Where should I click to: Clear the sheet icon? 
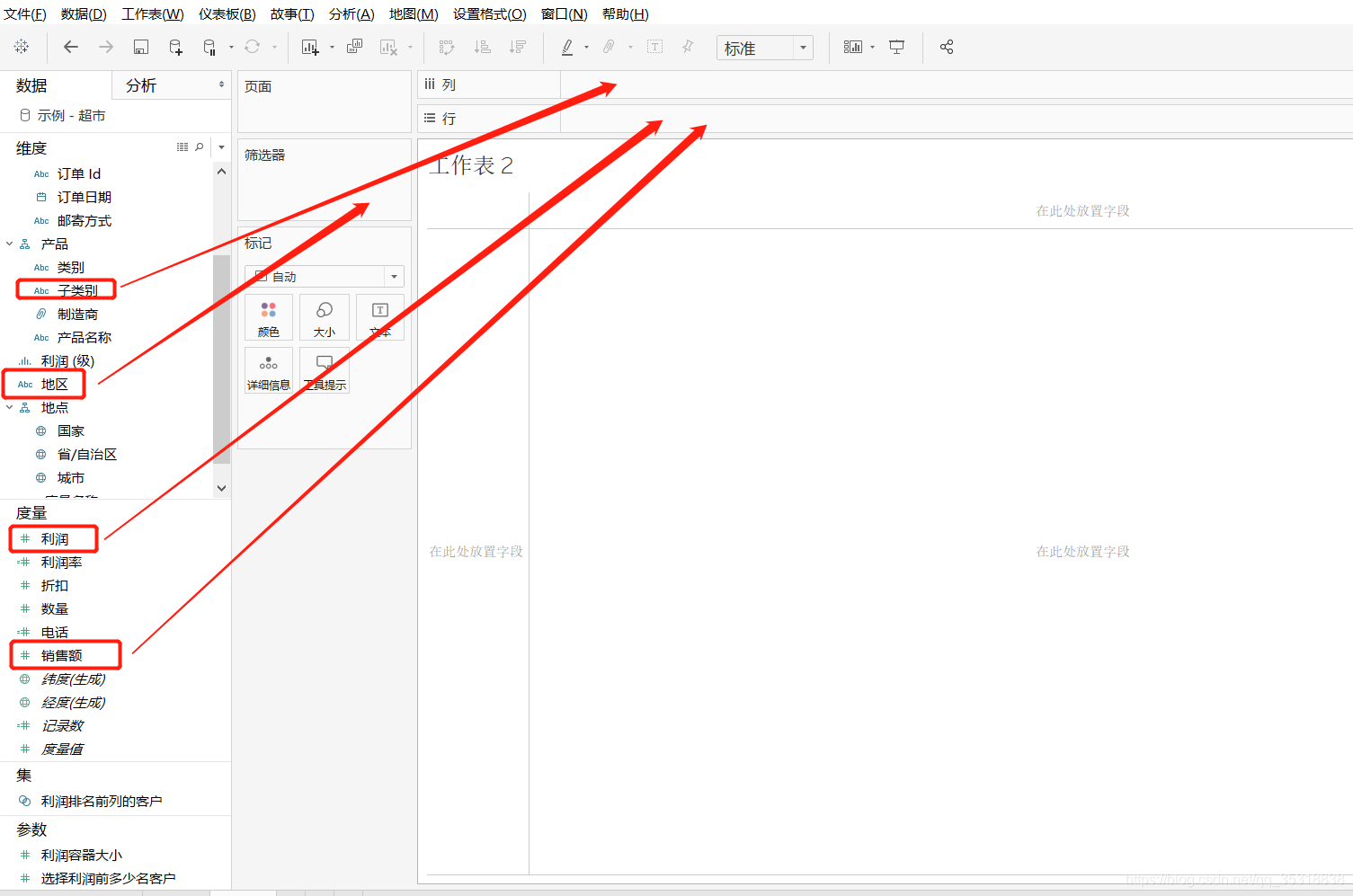tap(388, 47)
